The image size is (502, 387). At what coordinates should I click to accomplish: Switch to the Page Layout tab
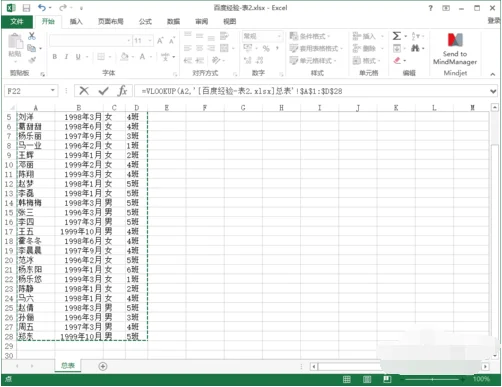pos(111,22)
